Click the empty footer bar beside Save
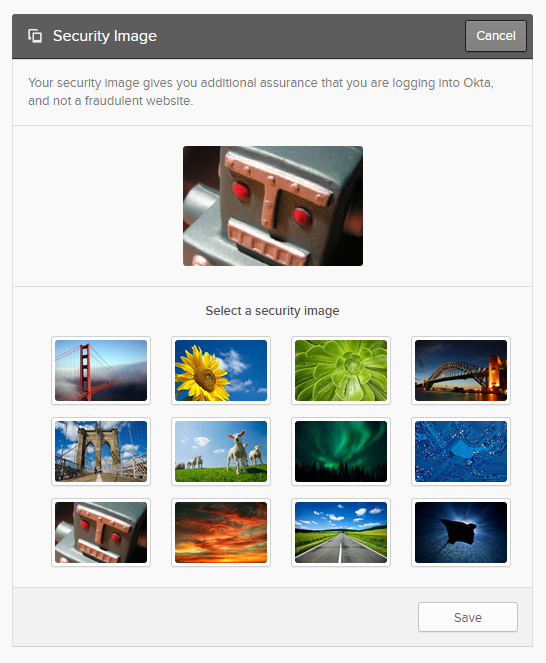 pyautogui.click(x=215, y=617)
